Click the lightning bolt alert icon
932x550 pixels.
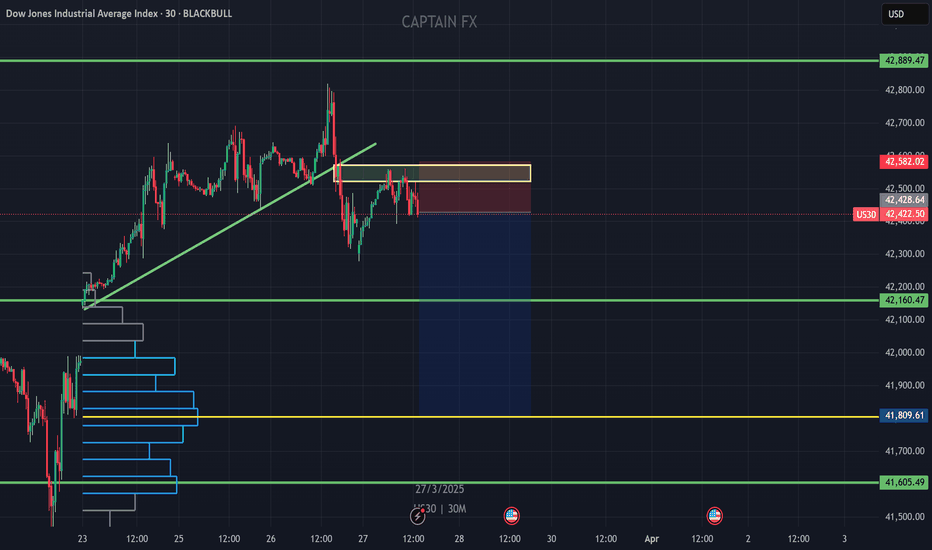coord(418,516)
